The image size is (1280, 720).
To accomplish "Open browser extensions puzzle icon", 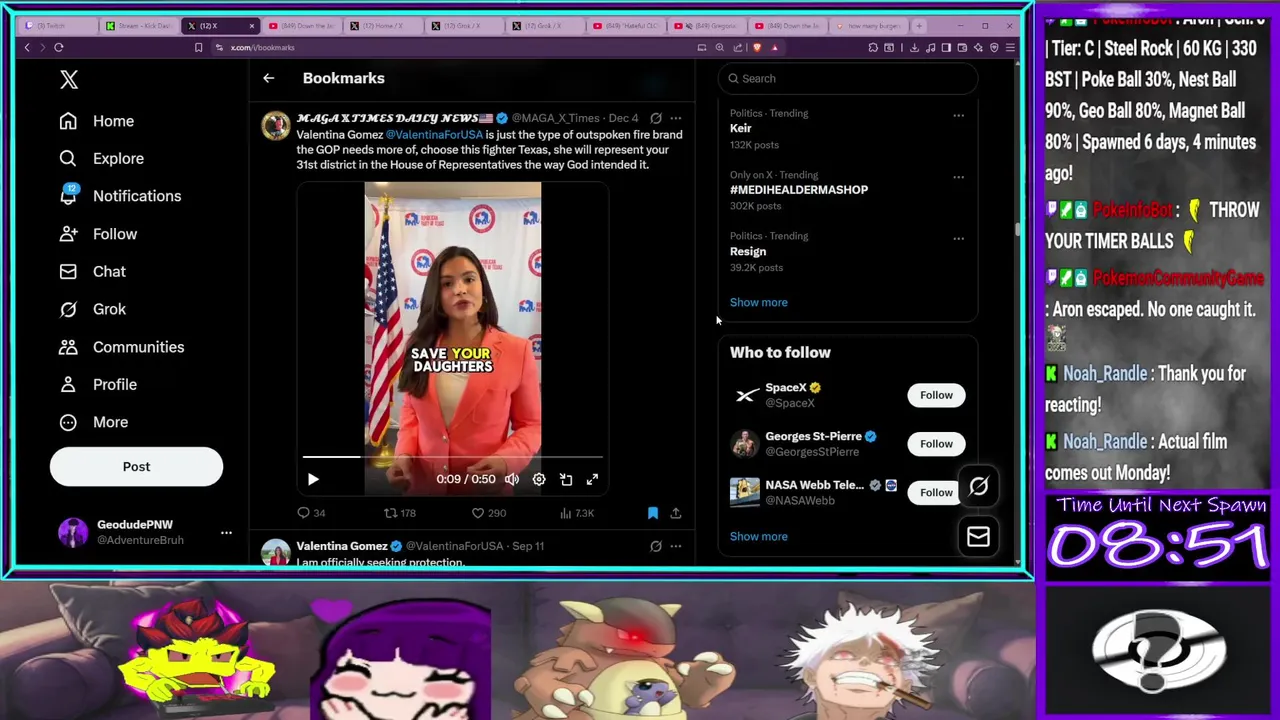I will click(873, 47).
